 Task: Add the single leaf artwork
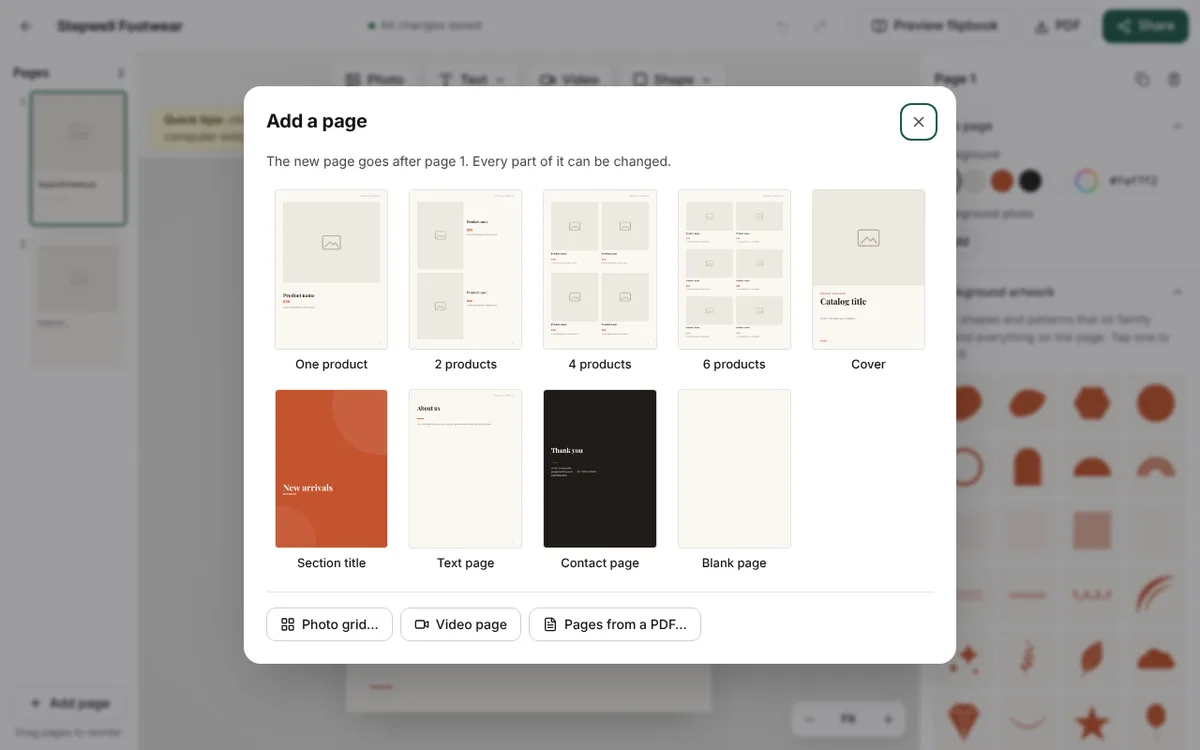(1092, 659)
